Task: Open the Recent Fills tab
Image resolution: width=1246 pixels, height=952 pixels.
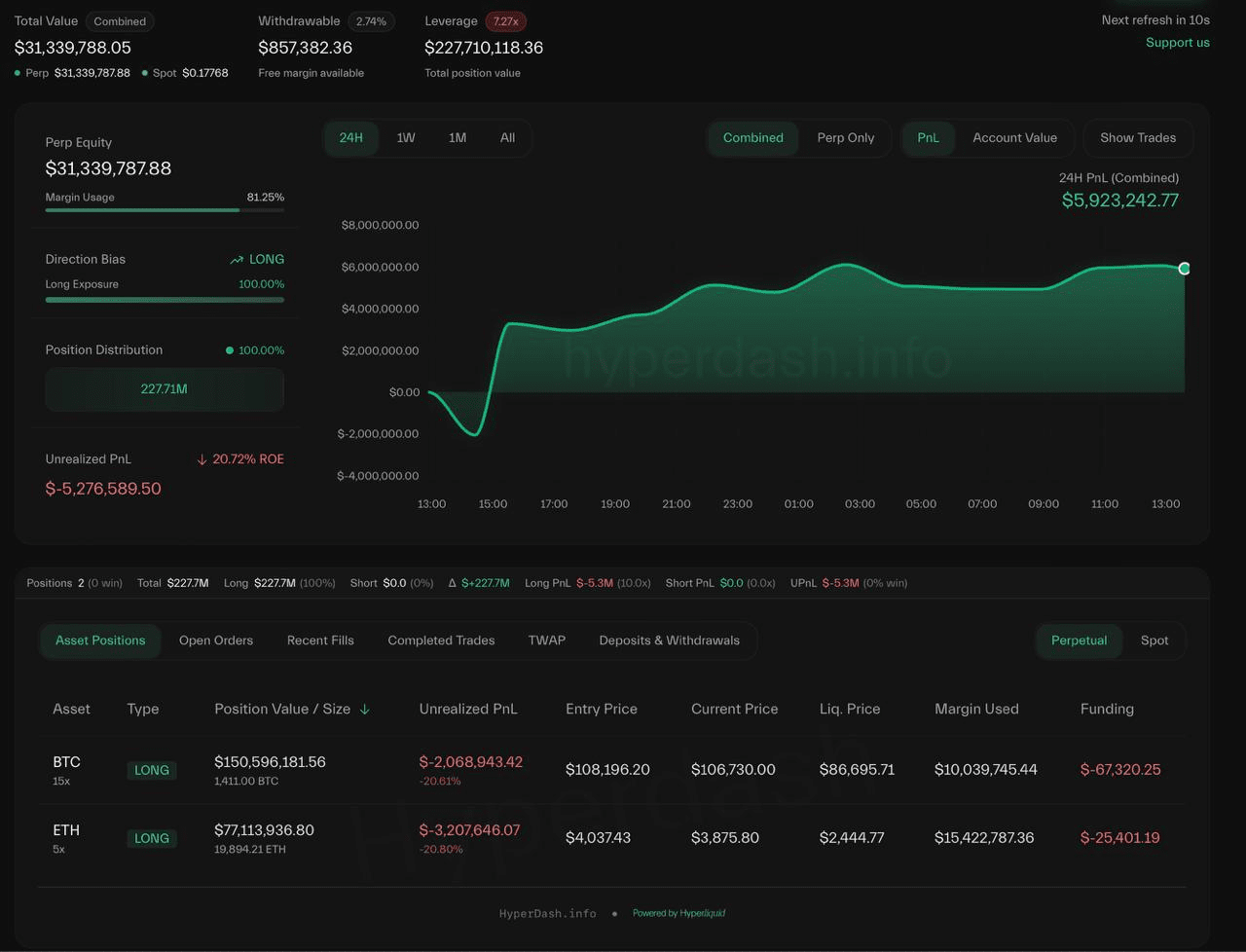Action: coord(320,641)
